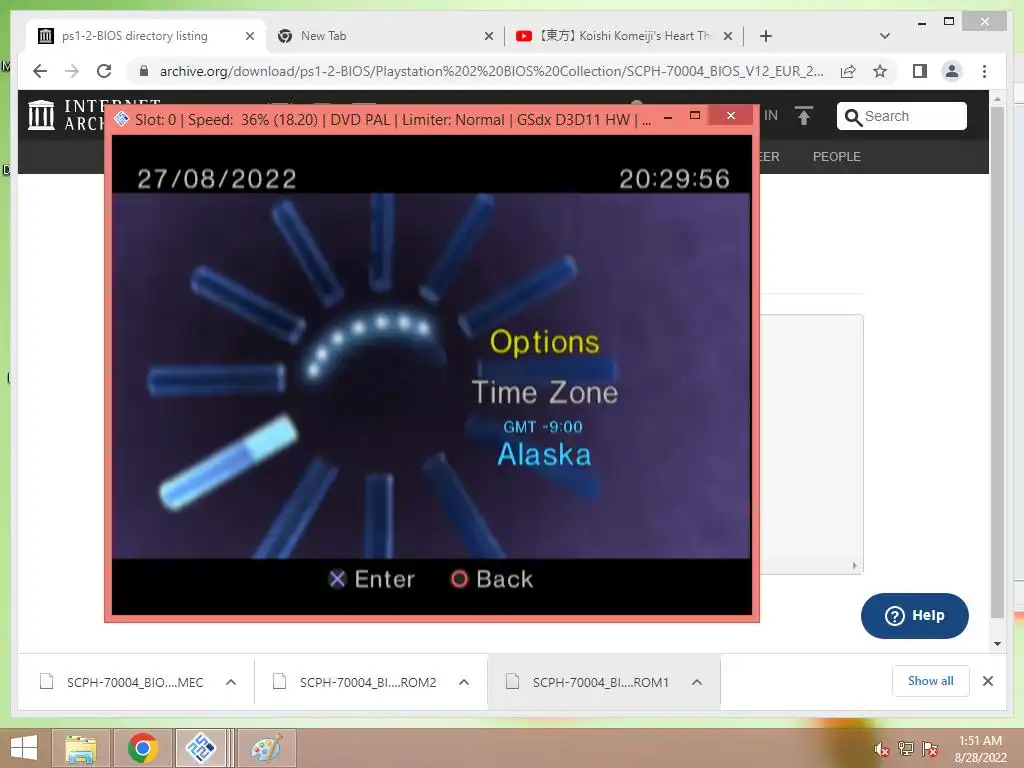The height and width of the screenshot is (768, 1024).
Task: Go back to the previous page in Chrome
Action: 40,71
